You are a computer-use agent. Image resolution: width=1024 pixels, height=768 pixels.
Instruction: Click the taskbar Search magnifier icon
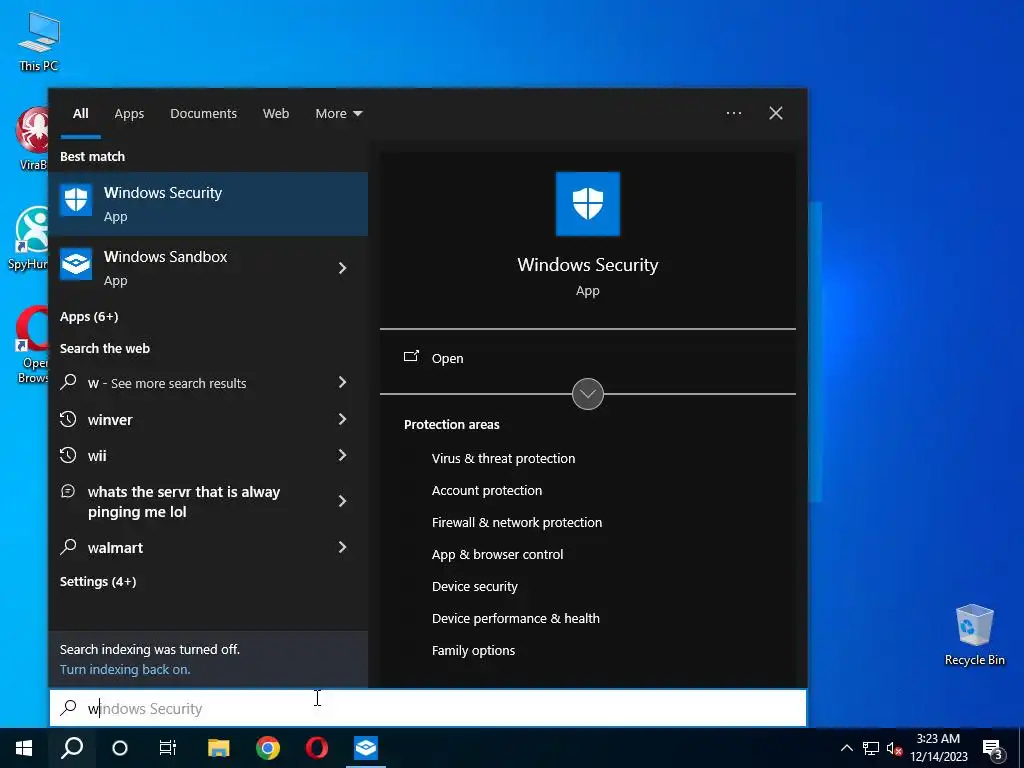pyautogui.click(x=72, y=748)
